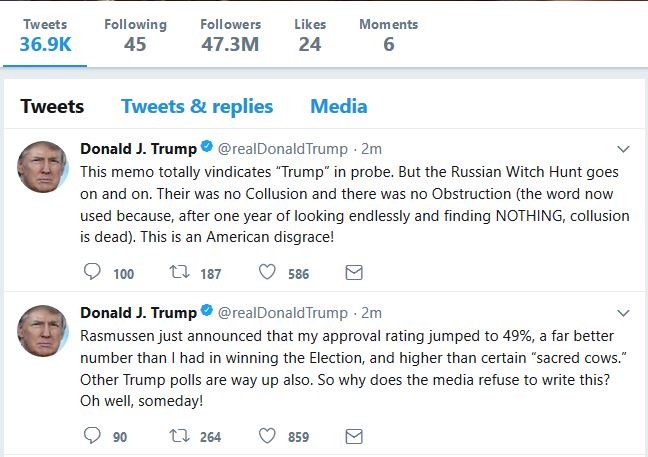
Task: Reply to the memo vindication tweet
Action: 93,272
